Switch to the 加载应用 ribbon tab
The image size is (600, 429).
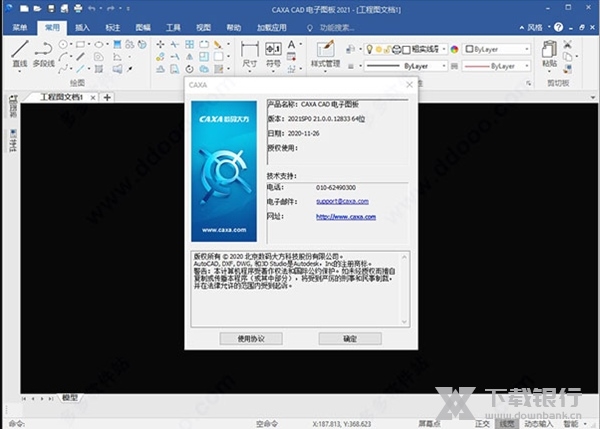pos(272,27)
